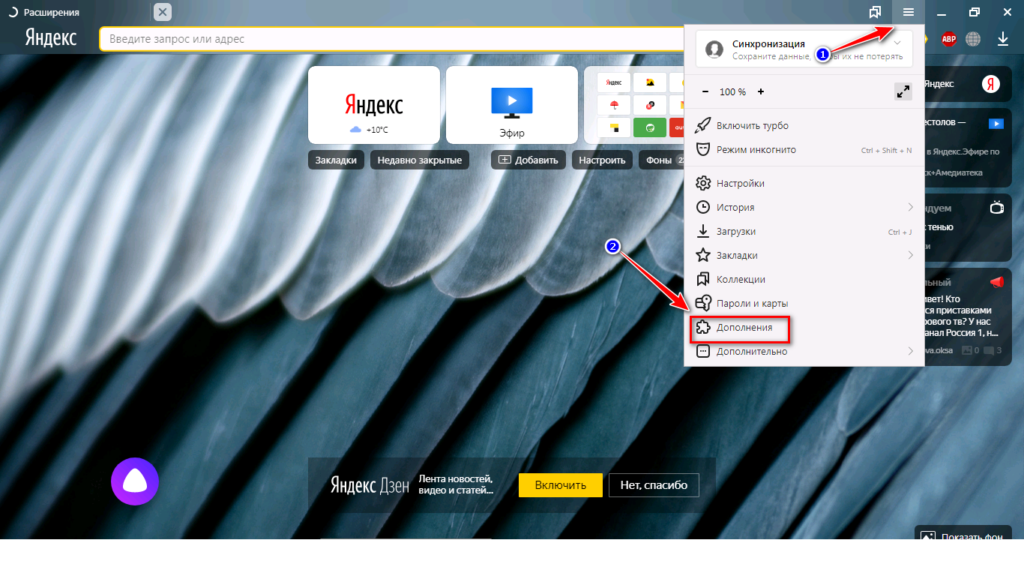Click the history clock icon

coord(703,207)
